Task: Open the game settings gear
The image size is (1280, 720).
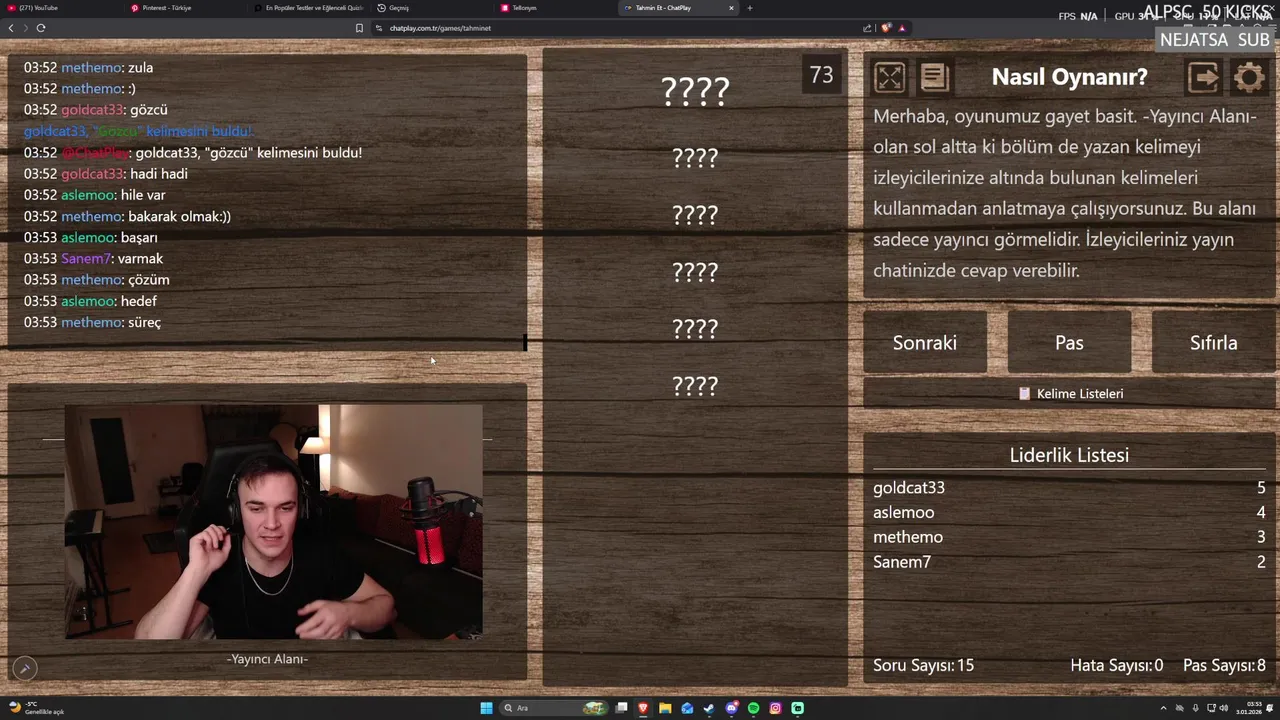Action: click(1248, 77)
